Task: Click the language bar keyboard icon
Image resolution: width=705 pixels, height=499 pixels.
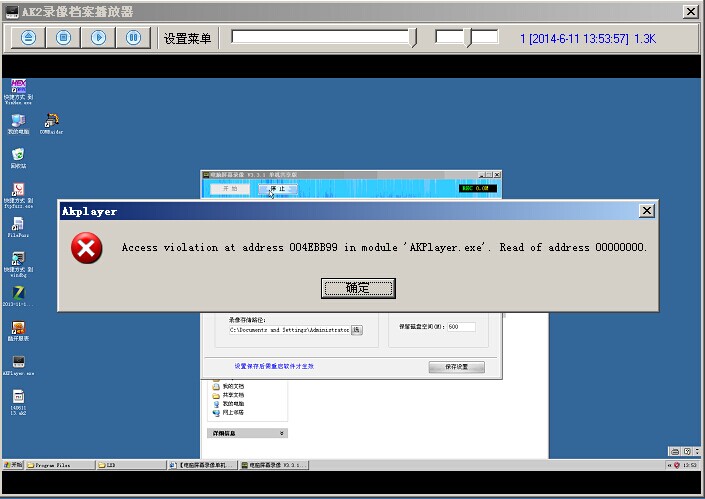Action: click(674, 451)
